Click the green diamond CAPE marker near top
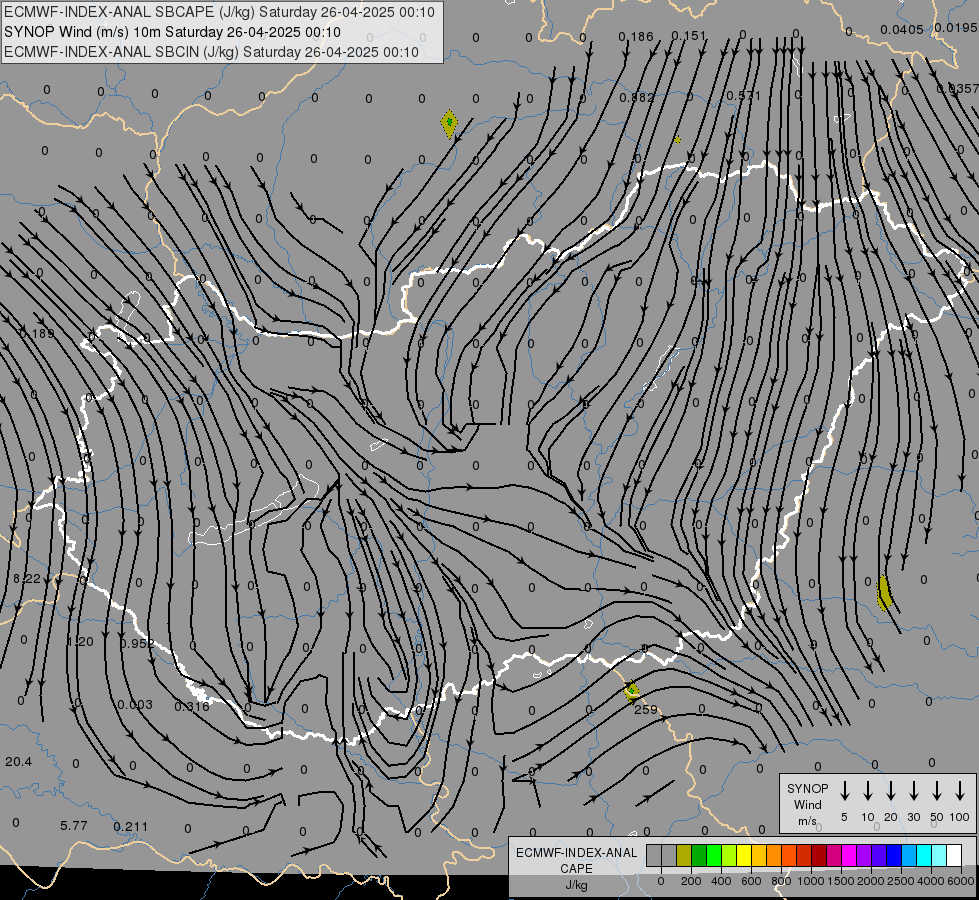The width and height of the screenshot is (979, 900). (x=449, y=123)
